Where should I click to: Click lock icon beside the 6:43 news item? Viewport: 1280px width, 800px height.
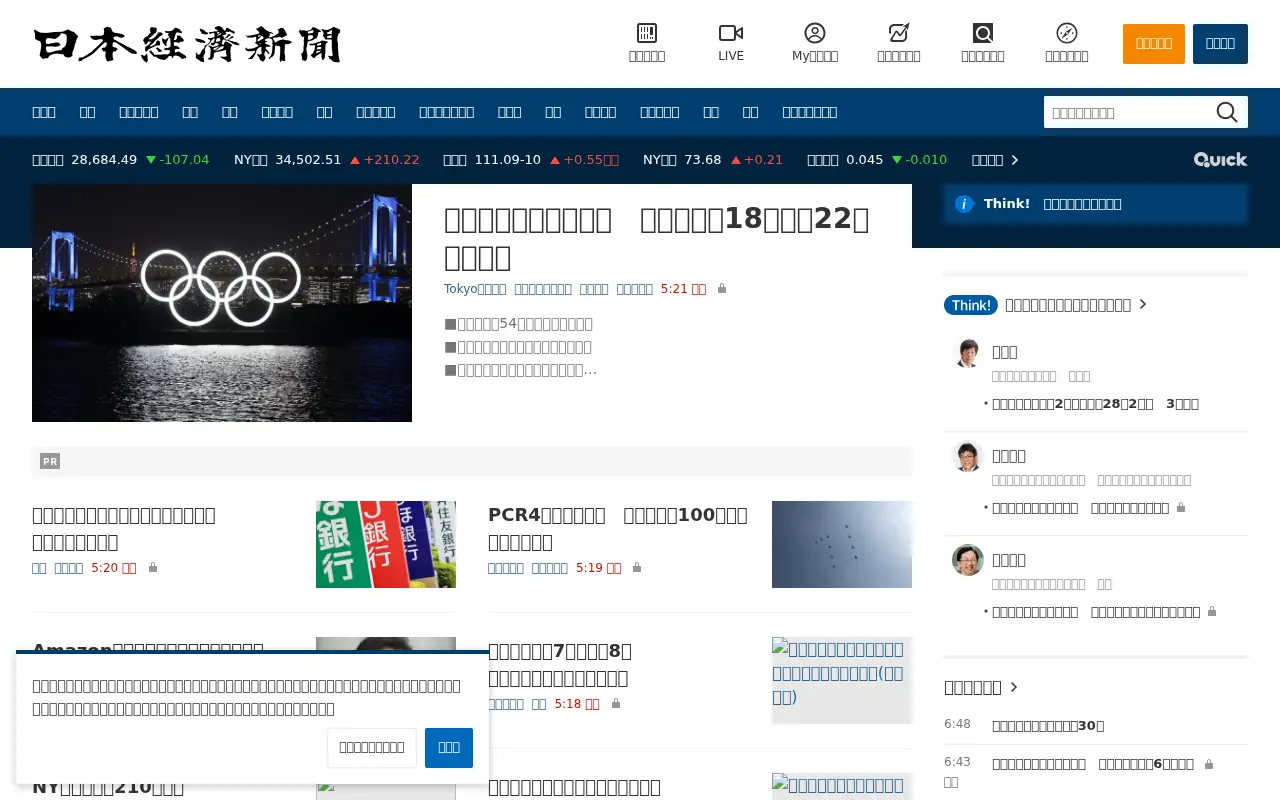[1209, 764]
